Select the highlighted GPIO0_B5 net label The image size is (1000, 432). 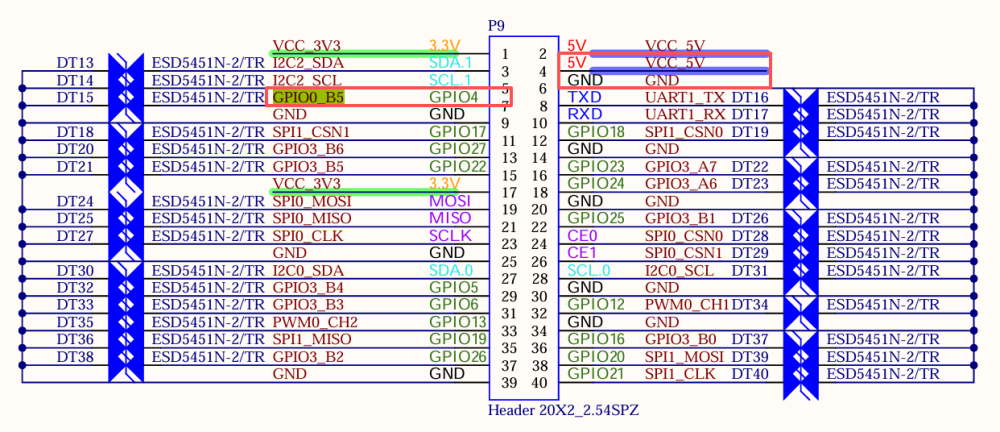pyautogui.click(x=309, y=98)
